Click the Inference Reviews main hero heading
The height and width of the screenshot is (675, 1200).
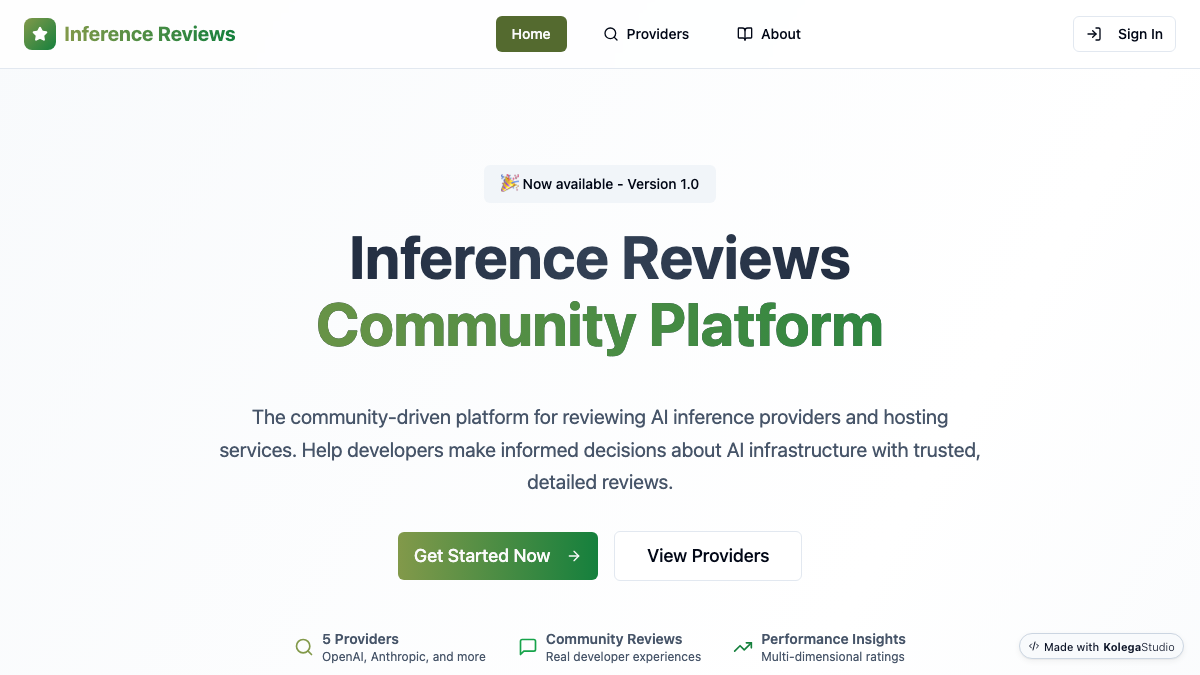pyautogui.click(x=600, y=258)
